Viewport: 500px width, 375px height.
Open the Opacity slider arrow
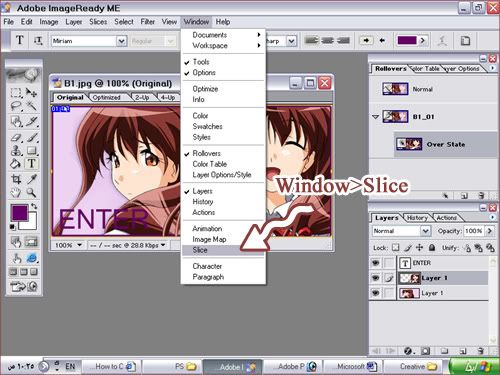[x=490, y=231]
